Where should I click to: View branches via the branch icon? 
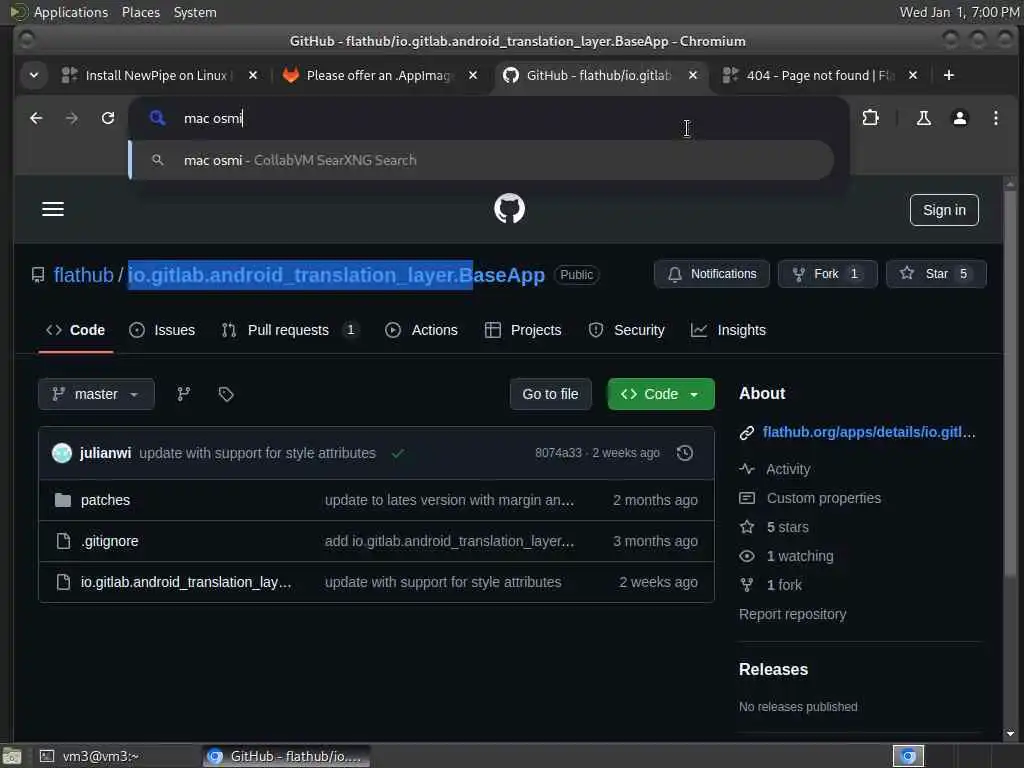(184, 394)
